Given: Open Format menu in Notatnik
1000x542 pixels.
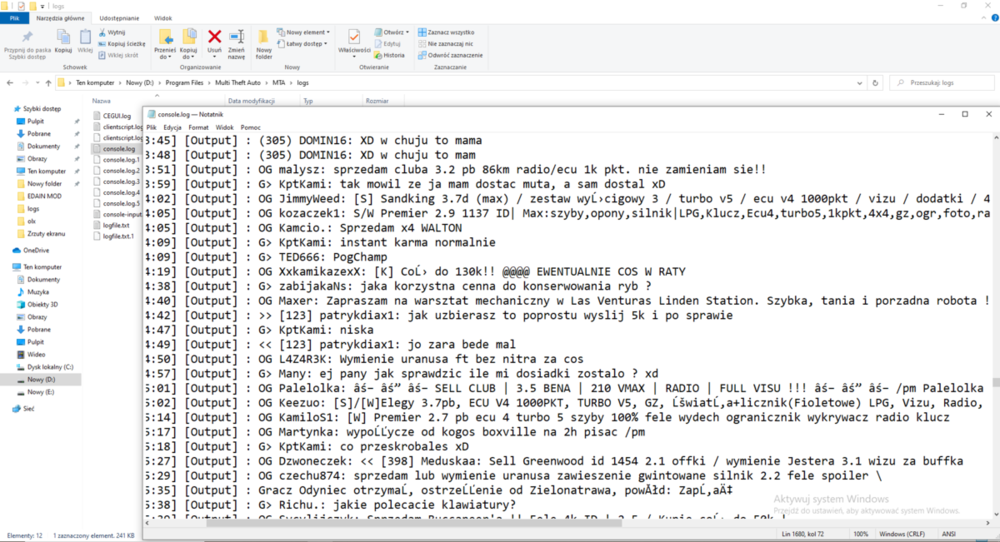Looking at the screenshot, I should pos(198,128).
